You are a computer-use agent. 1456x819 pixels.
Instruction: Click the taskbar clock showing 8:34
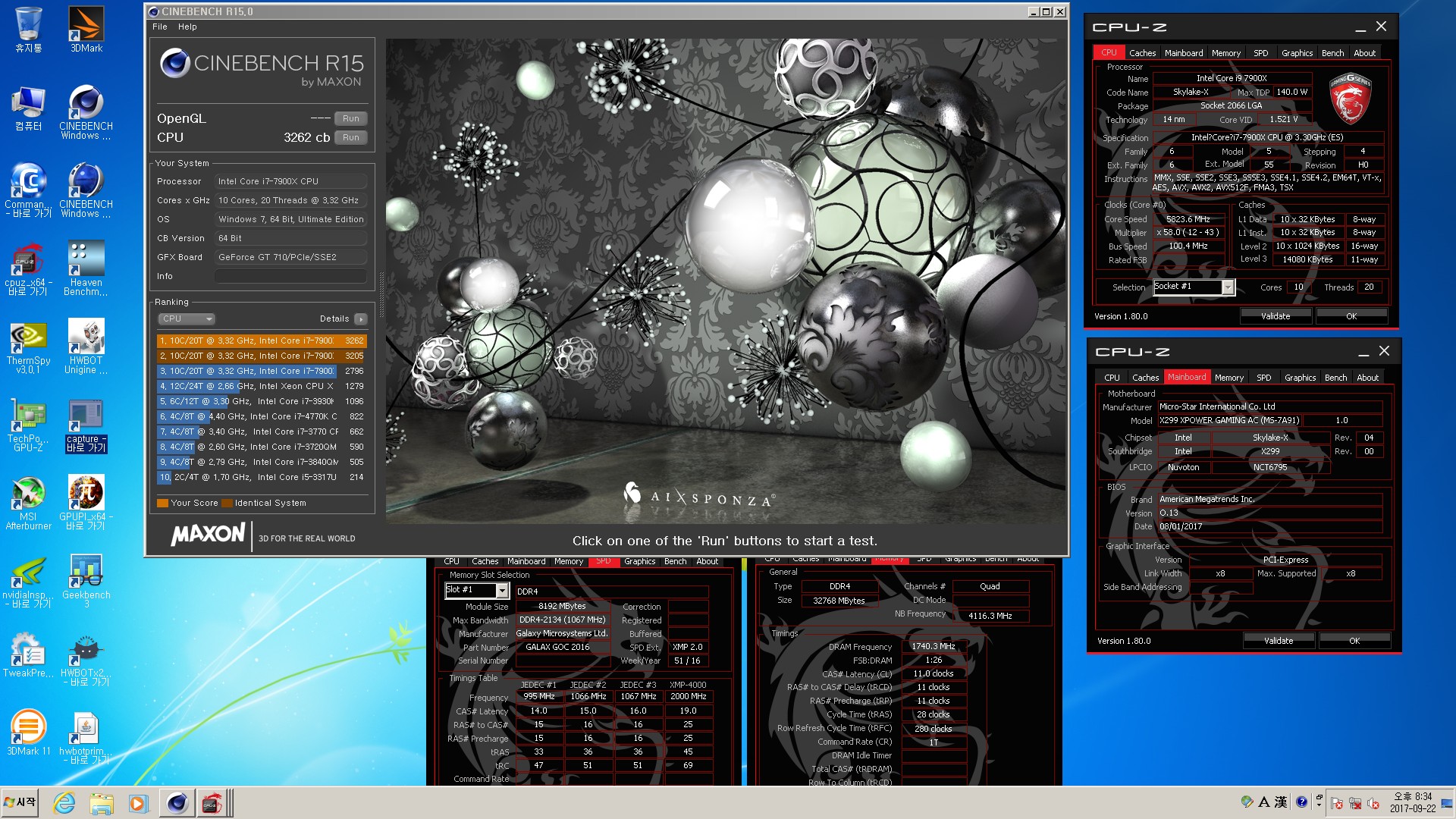click(1413, 802)
